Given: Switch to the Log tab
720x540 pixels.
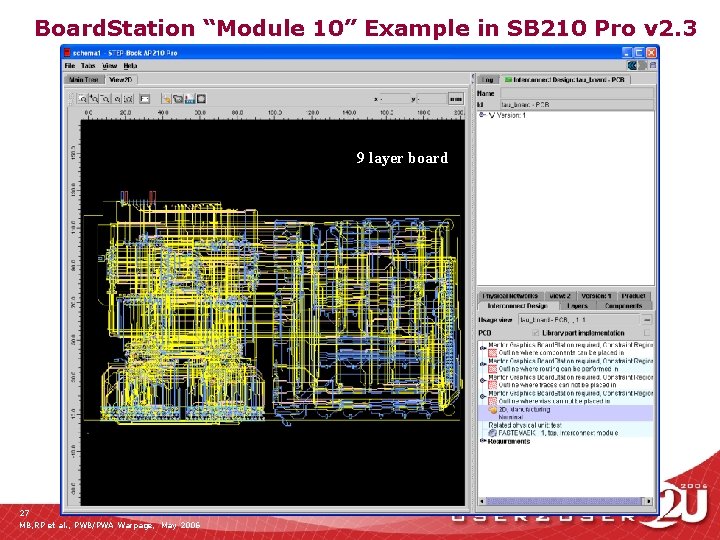Looking at the screenshot, I should point(488,80).
